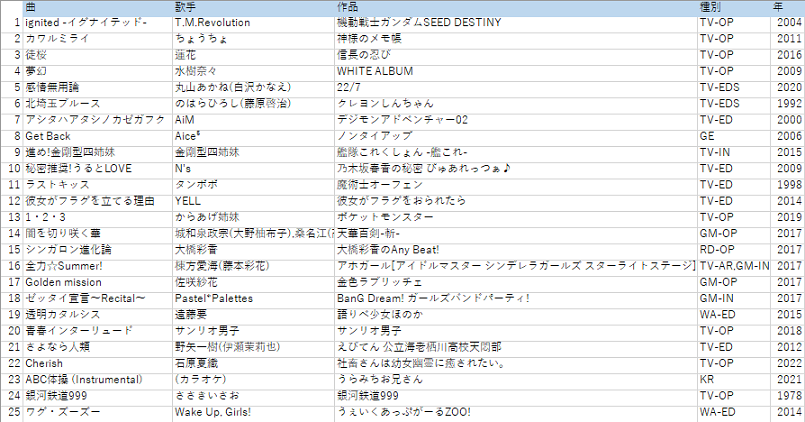Click the cell 'ラストキッス'

[x=98, y=185]
